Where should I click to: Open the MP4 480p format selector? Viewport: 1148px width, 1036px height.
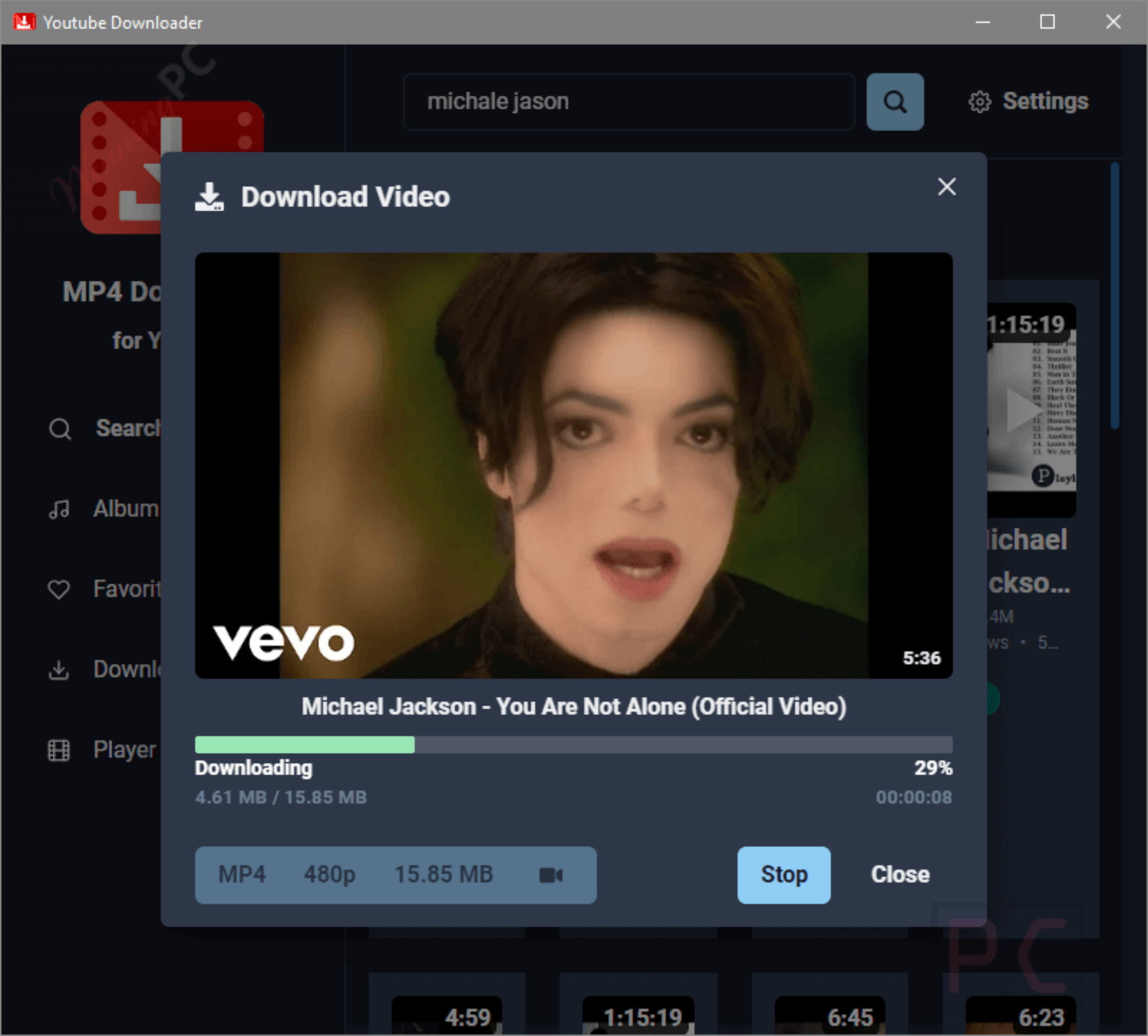click(396, 875)
